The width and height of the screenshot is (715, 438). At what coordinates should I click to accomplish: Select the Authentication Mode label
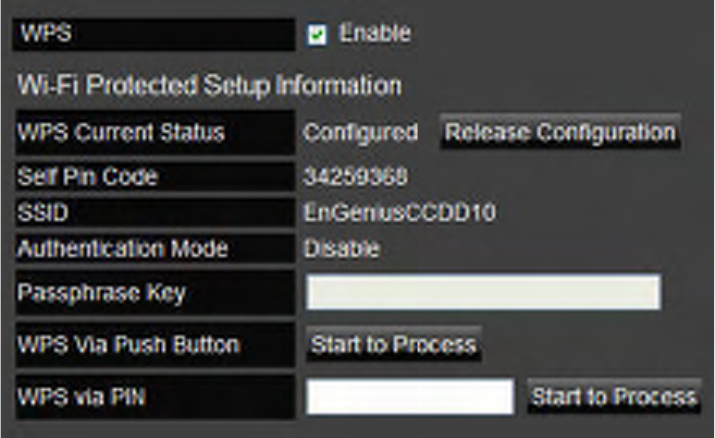(155, 248)
